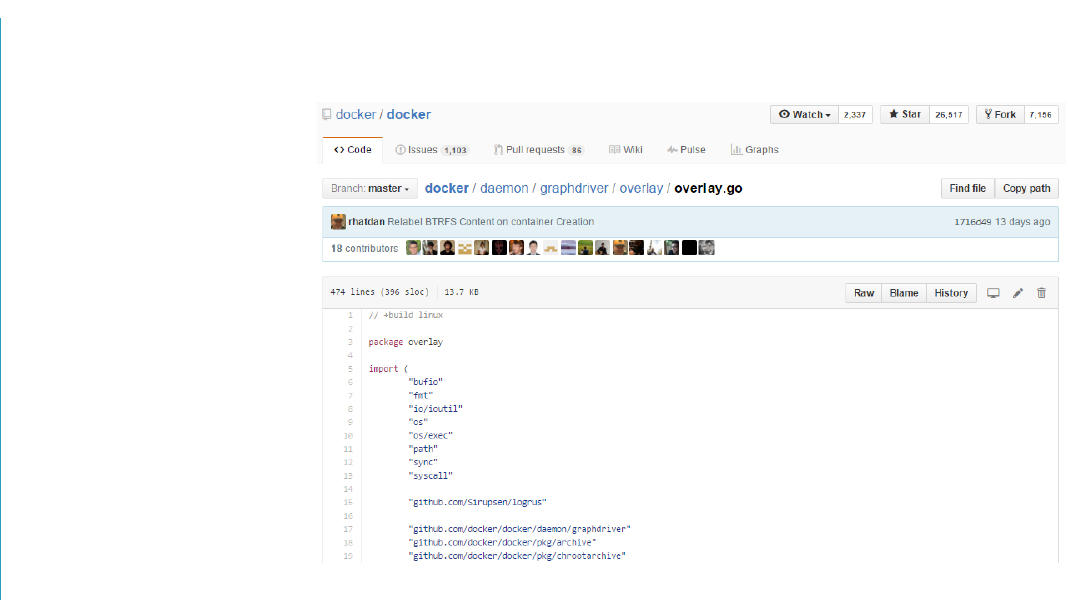Click line number 1

pos(350,315)
